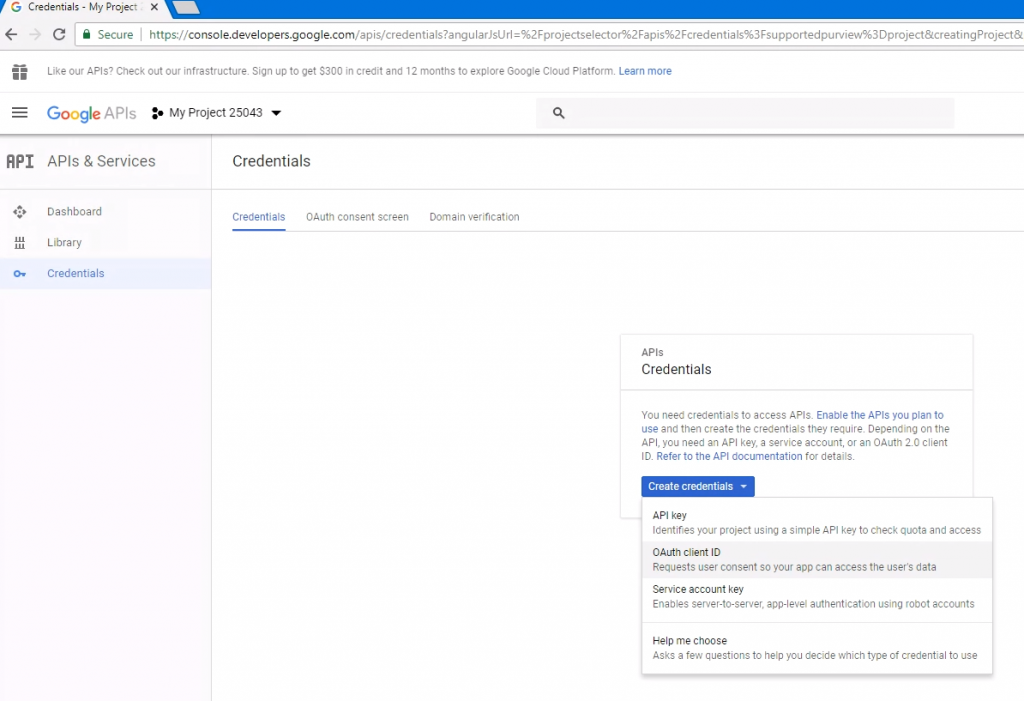Image resolution: width=1024 pixels, height=701 pixels.
Task: Reload the page with the refresh icon
Action: pyautogui.click(x=59, y=35)
